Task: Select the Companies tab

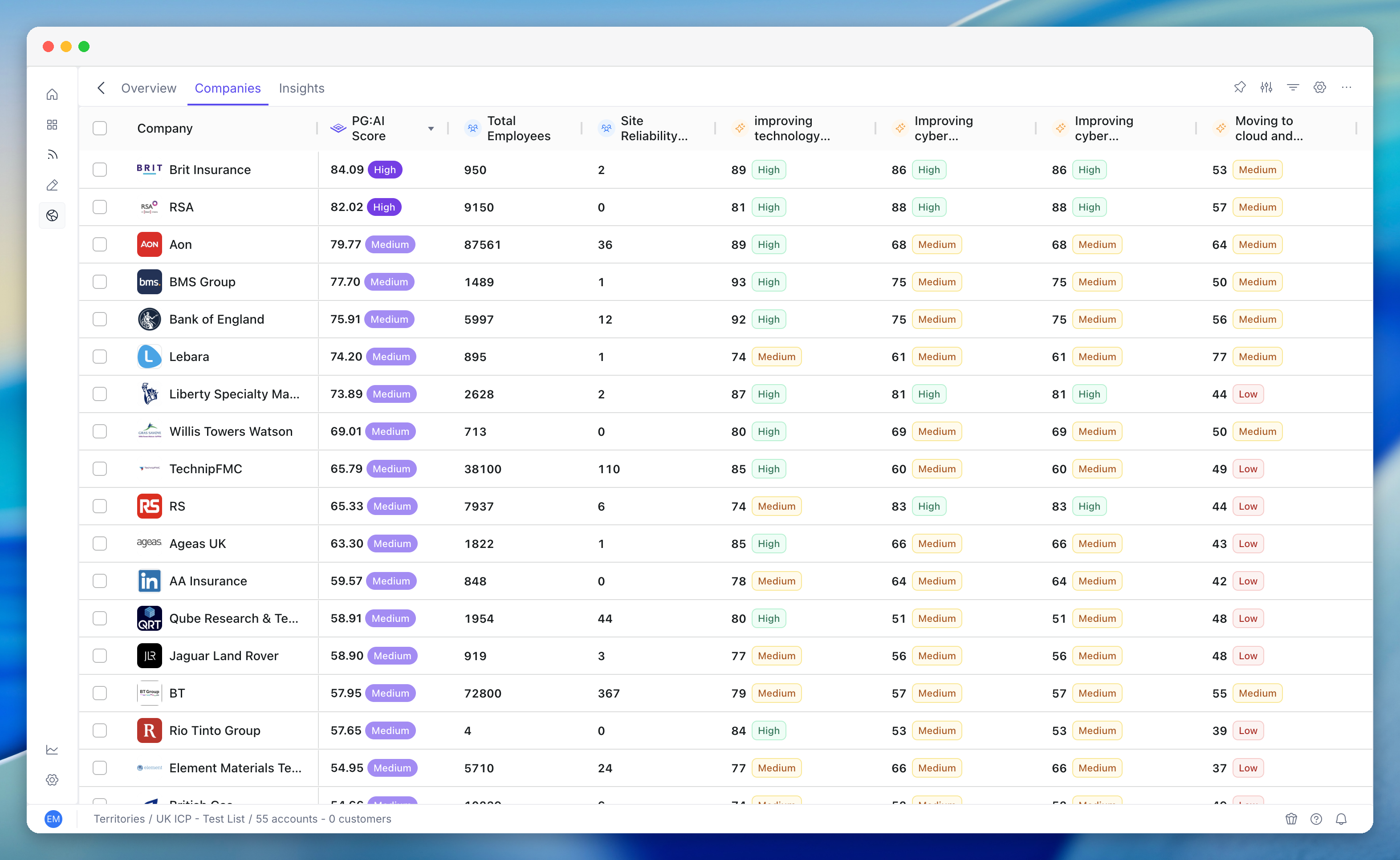Action: pyautogui.click(x=228, y=88)
